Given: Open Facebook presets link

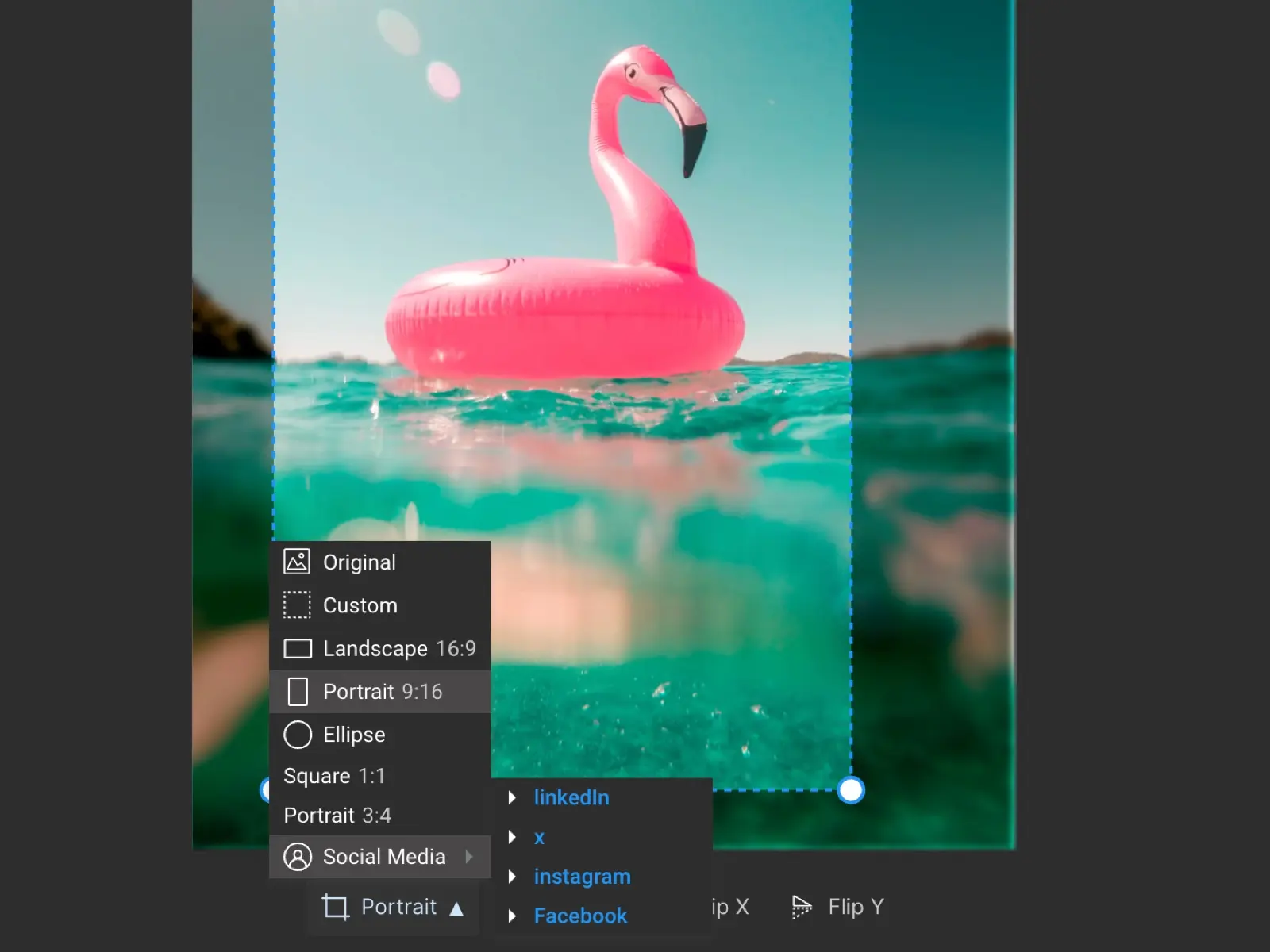Looking at the screenshot, I should point(580,916).
